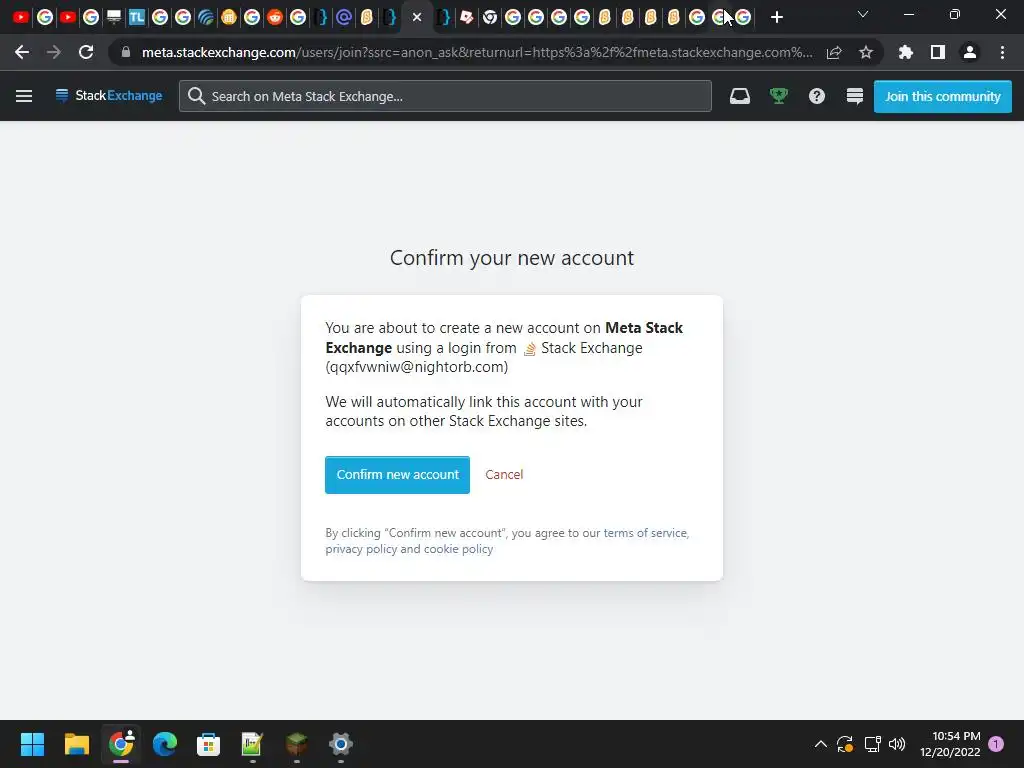This screenshot has height=768, width=1024.
Task: Switch to the Reddit tab
Action: [275, 17]
